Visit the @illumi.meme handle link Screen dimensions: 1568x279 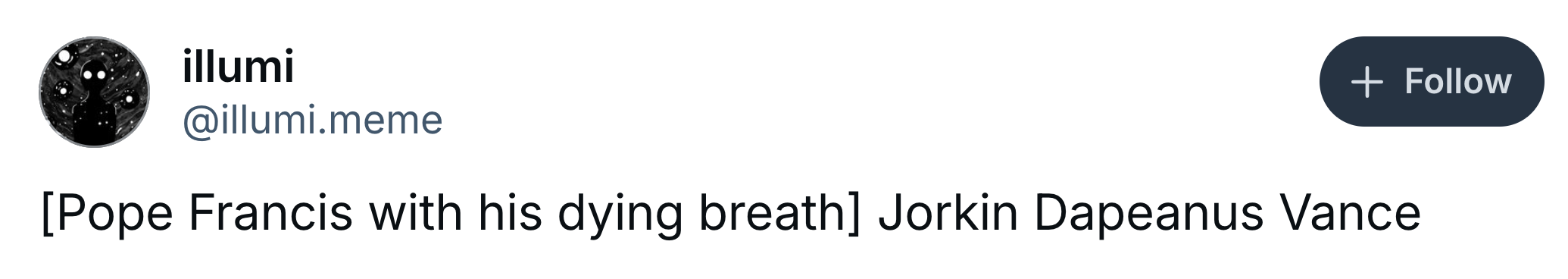pos(312,120)
